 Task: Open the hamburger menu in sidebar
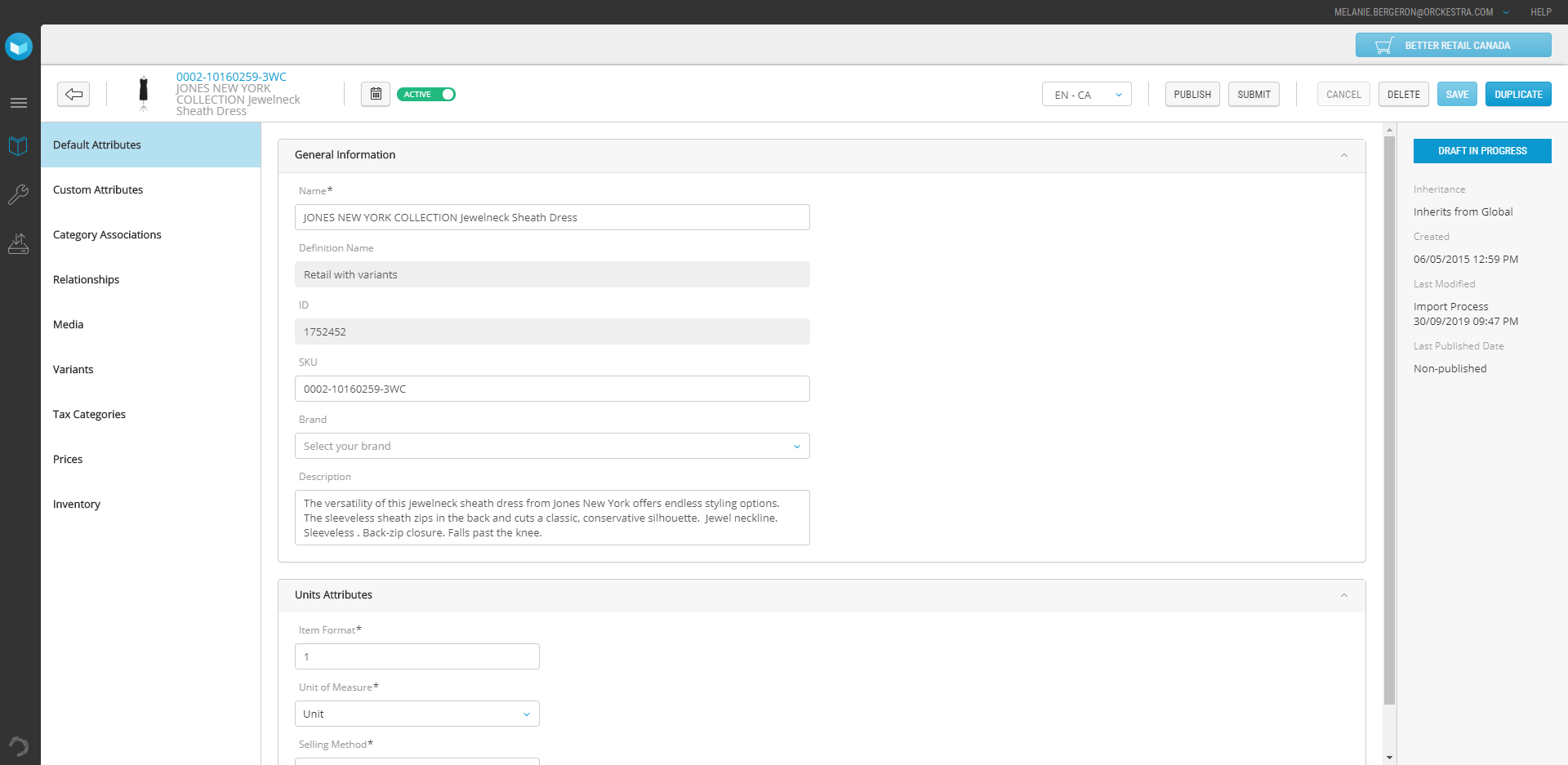click(x=18, y=103)
